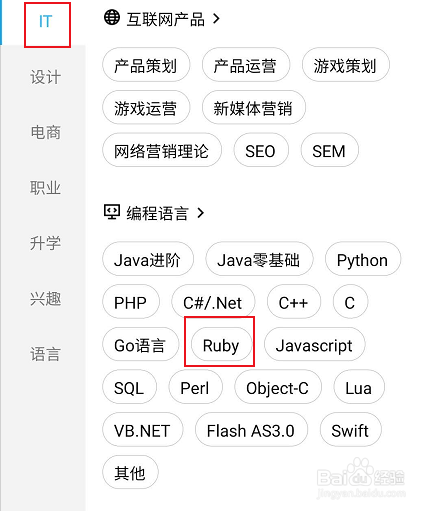Select the IT sidebar tab
Viewport: 434px width, 511px height.
point(45,22)
